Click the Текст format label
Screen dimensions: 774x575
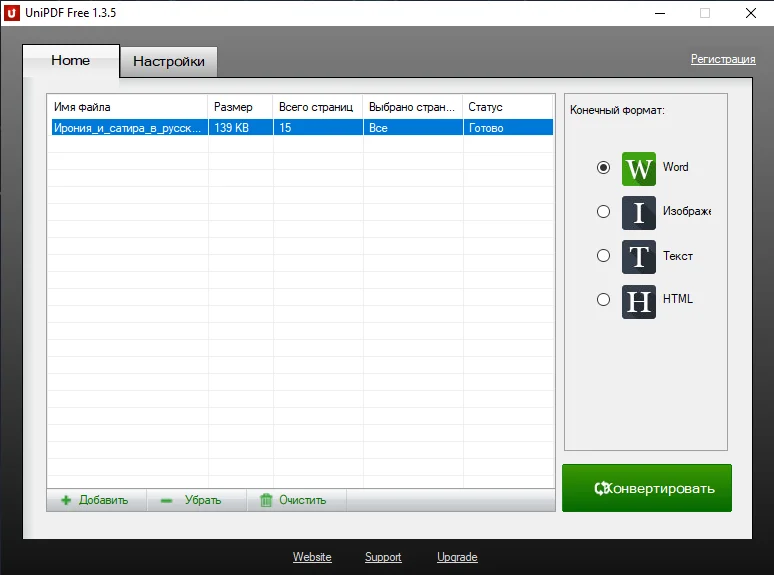[678, 256]
